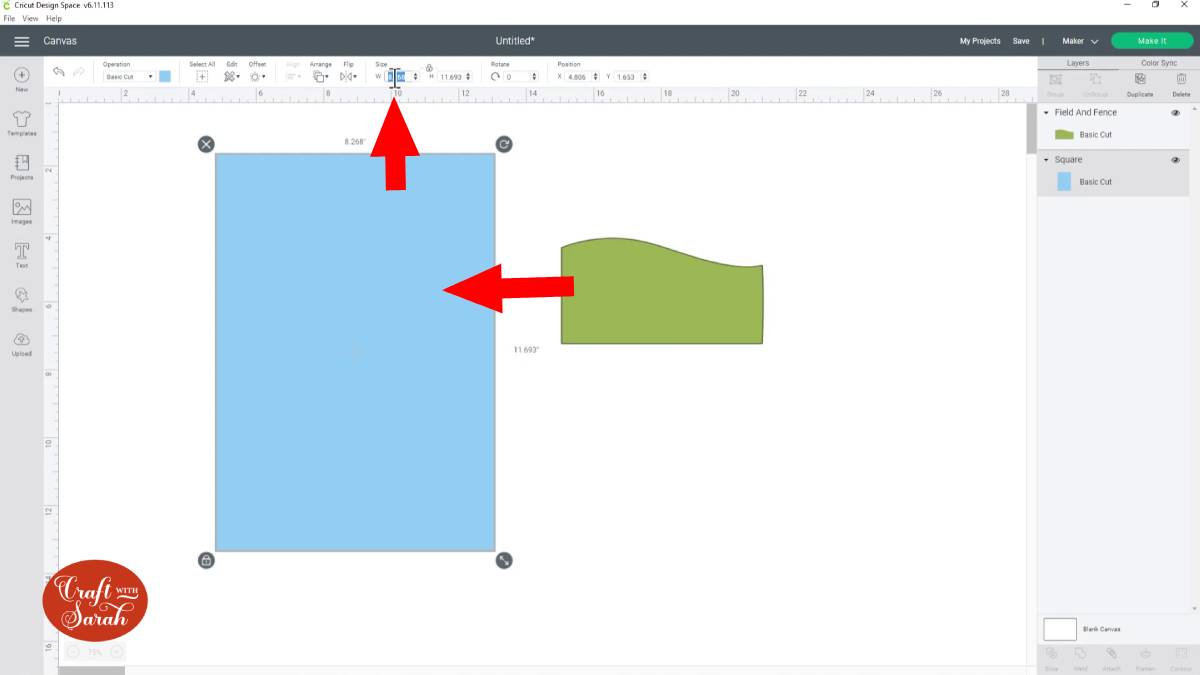
Task: Collapse the Field And Fence layer group
Action: [1046, 113]
